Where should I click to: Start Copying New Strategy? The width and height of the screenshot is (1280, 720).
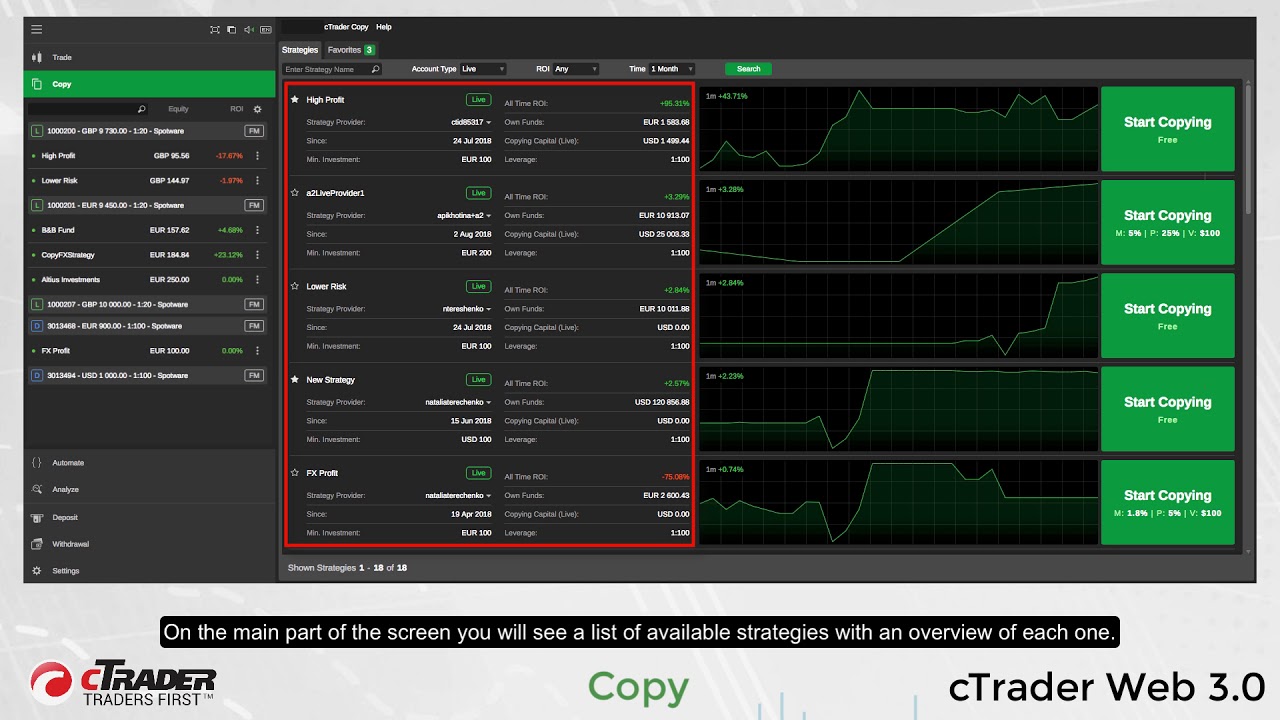point(1167,409)
